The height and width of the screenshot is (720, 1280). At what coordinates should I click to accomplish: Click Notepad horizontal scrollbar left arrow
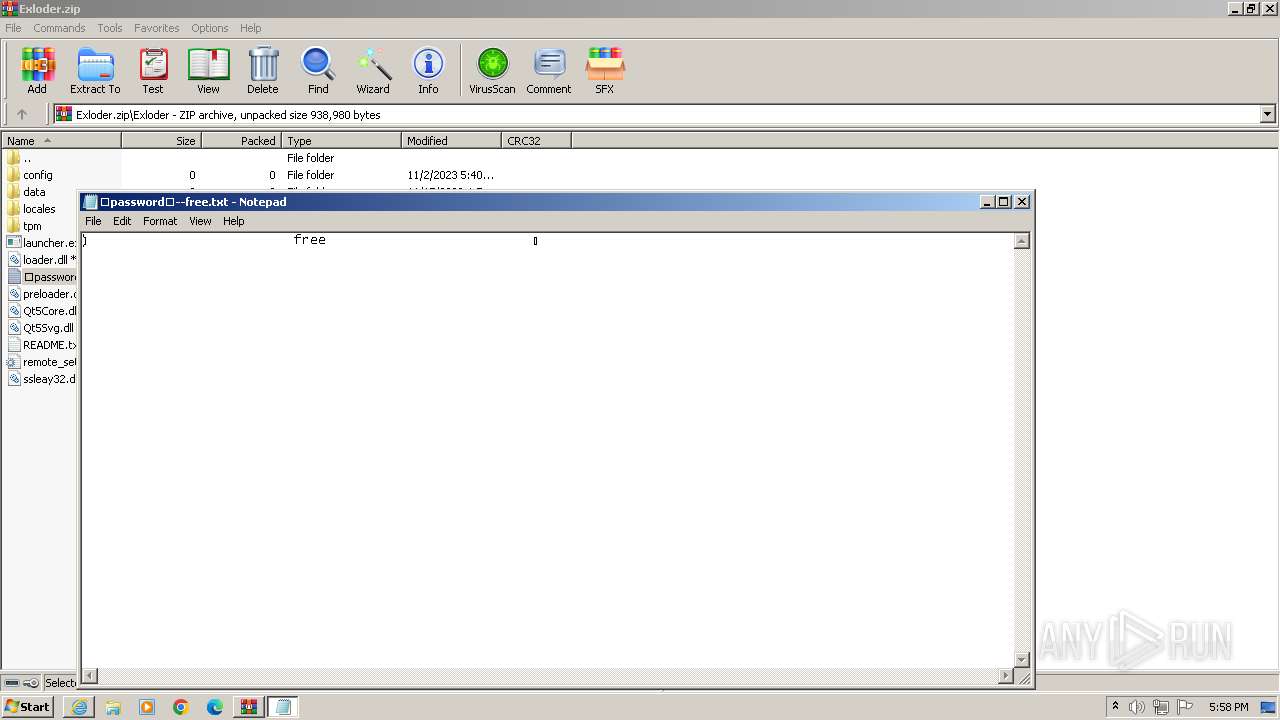click(x=90, y=676)
